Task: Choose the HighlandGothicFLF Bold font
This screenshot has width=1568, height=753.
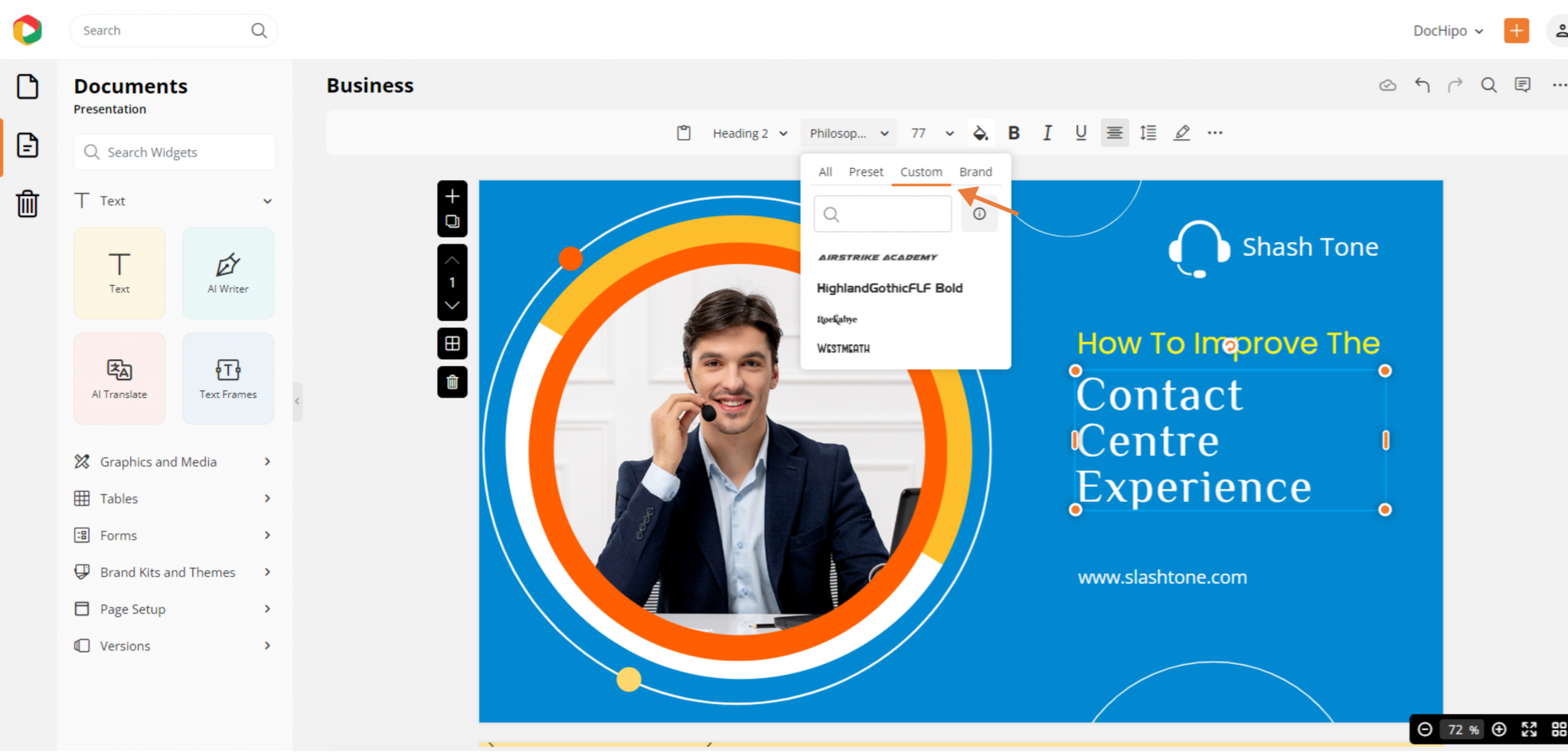Action: [x=889, y=288]
